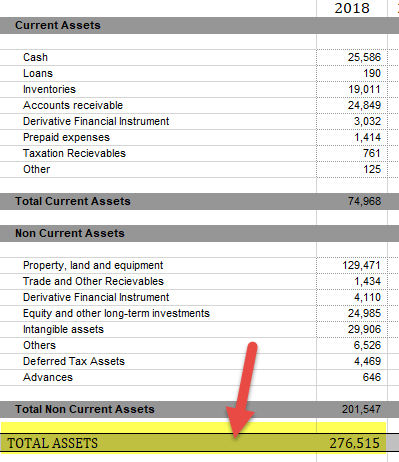Click the value 201,547
This screenshot has width=399, height=462.
361,409
